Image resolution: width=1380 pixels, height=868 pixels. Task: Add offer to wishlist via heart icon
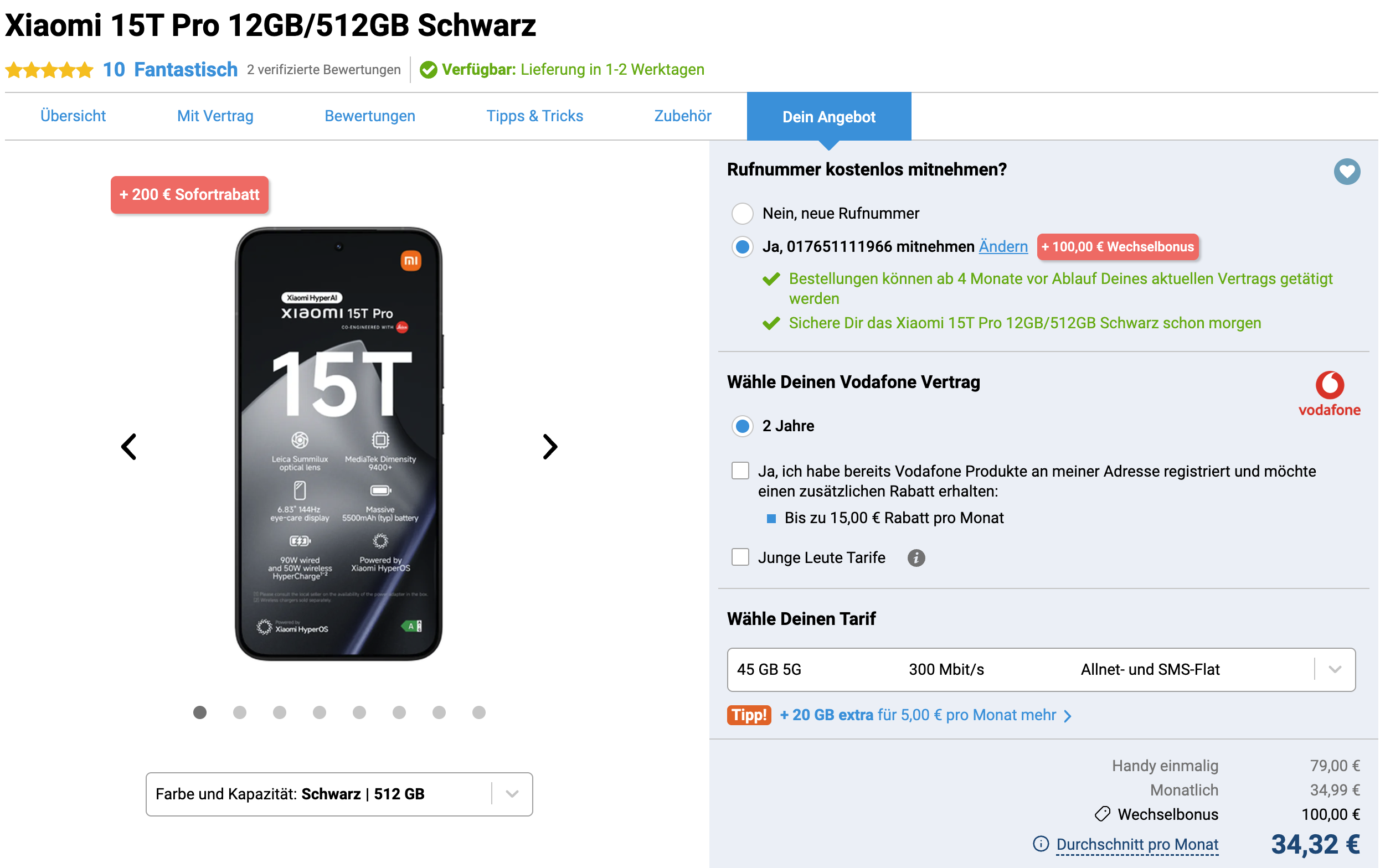[1346, 171]
